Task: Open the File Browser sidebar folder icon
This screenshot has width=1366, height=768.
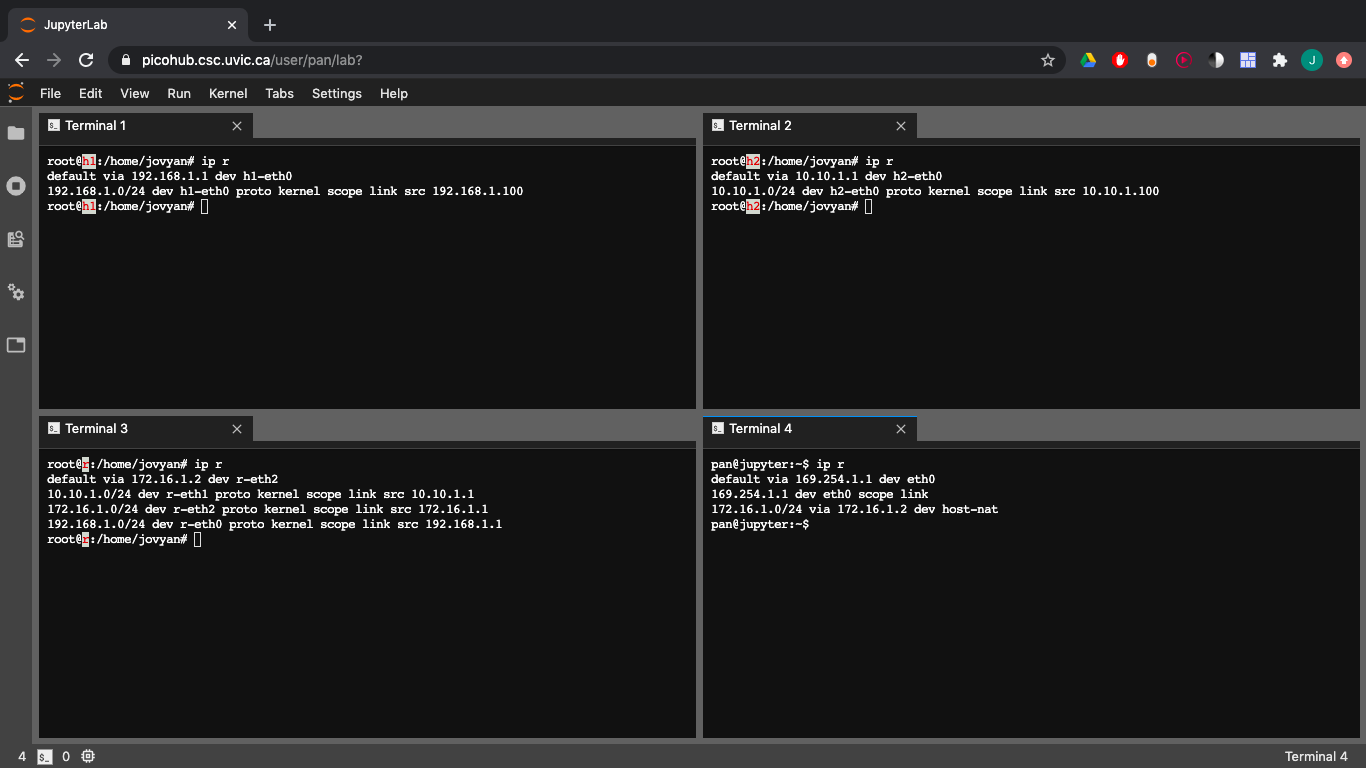Action: pos(16,133)
